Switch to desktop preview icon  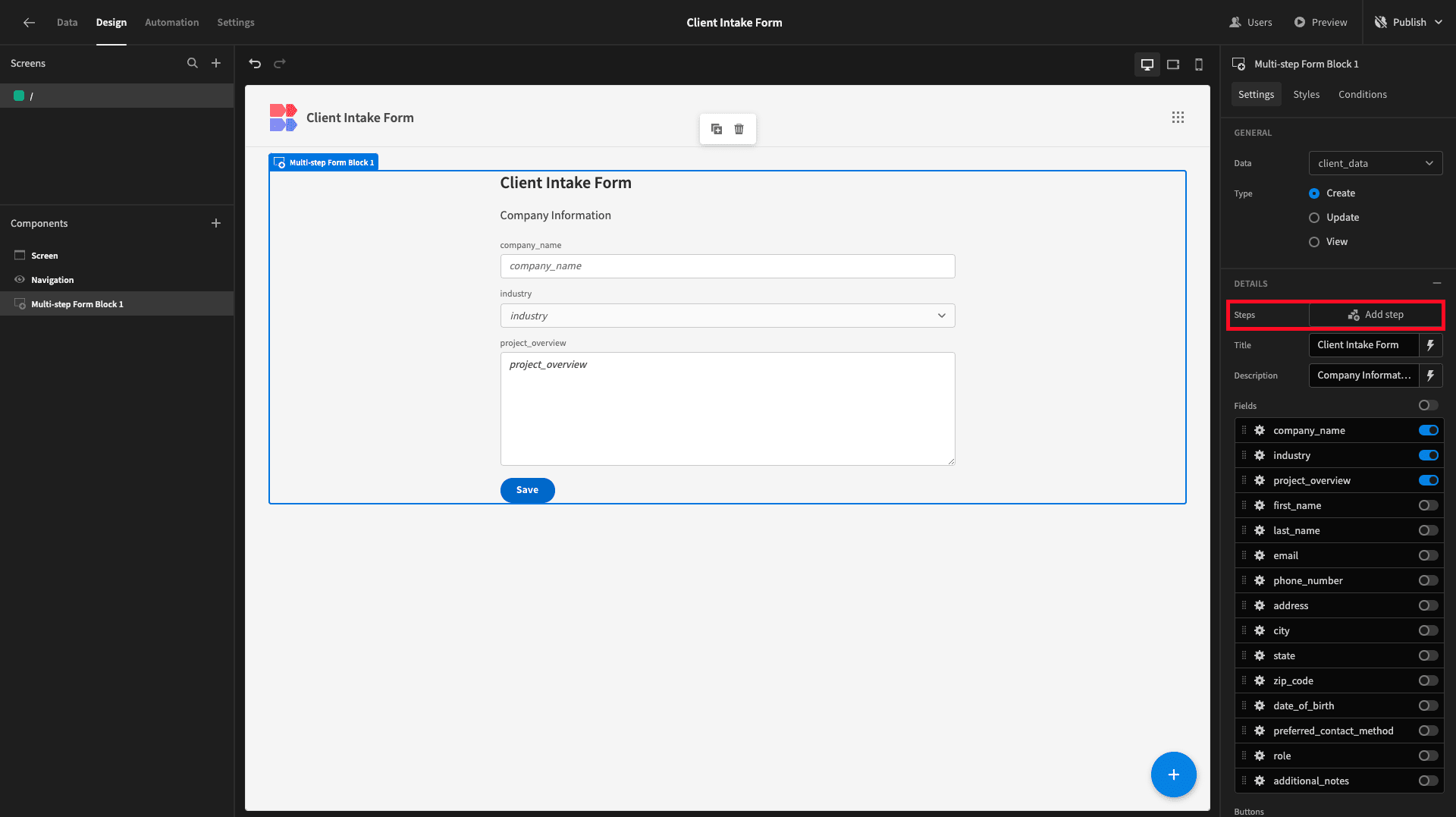[x=1147, y=64]
